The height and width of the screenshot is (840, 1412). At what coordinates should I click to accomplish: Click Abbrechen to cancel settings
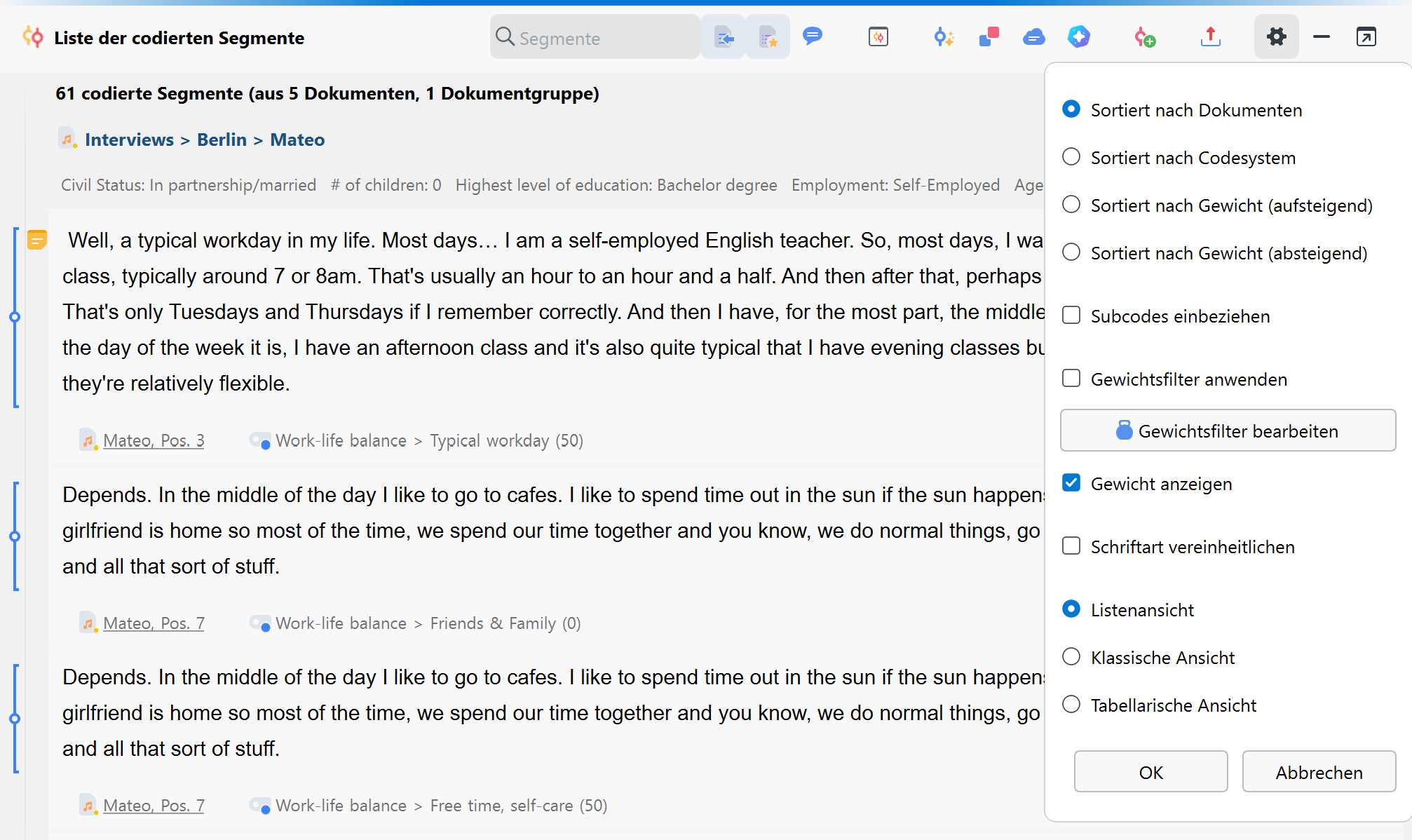1319,772
